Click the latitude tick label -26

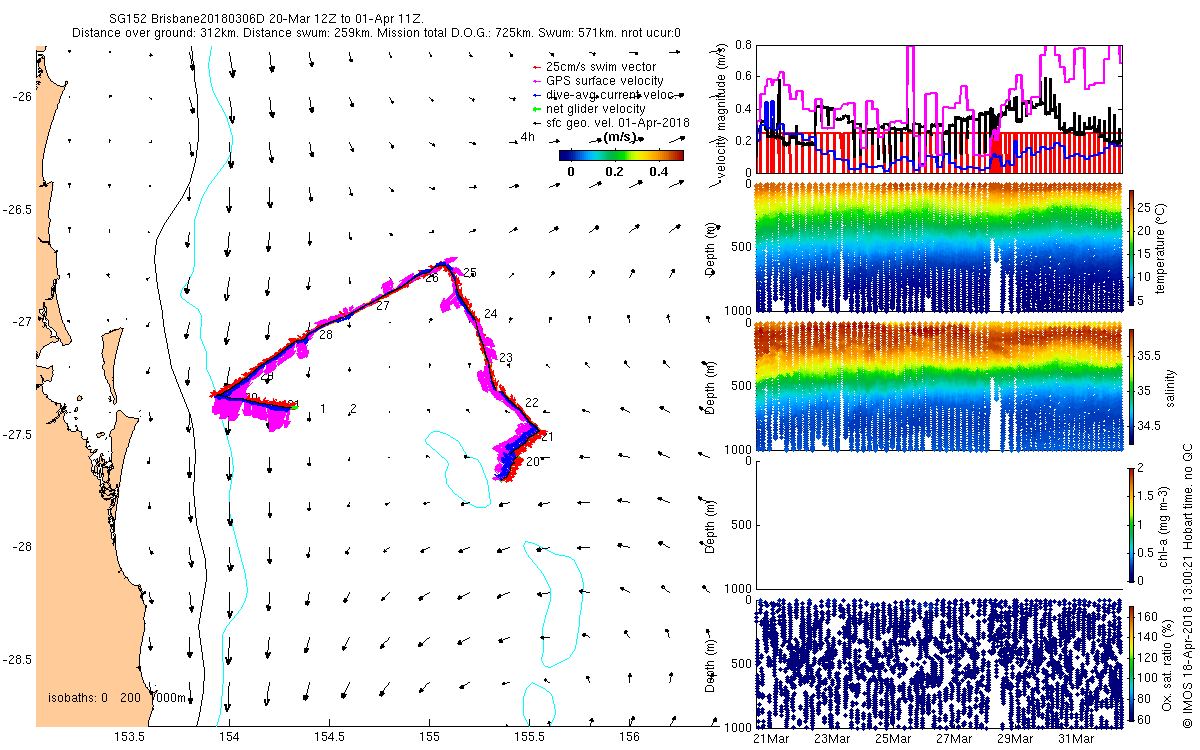click(23, 97)
